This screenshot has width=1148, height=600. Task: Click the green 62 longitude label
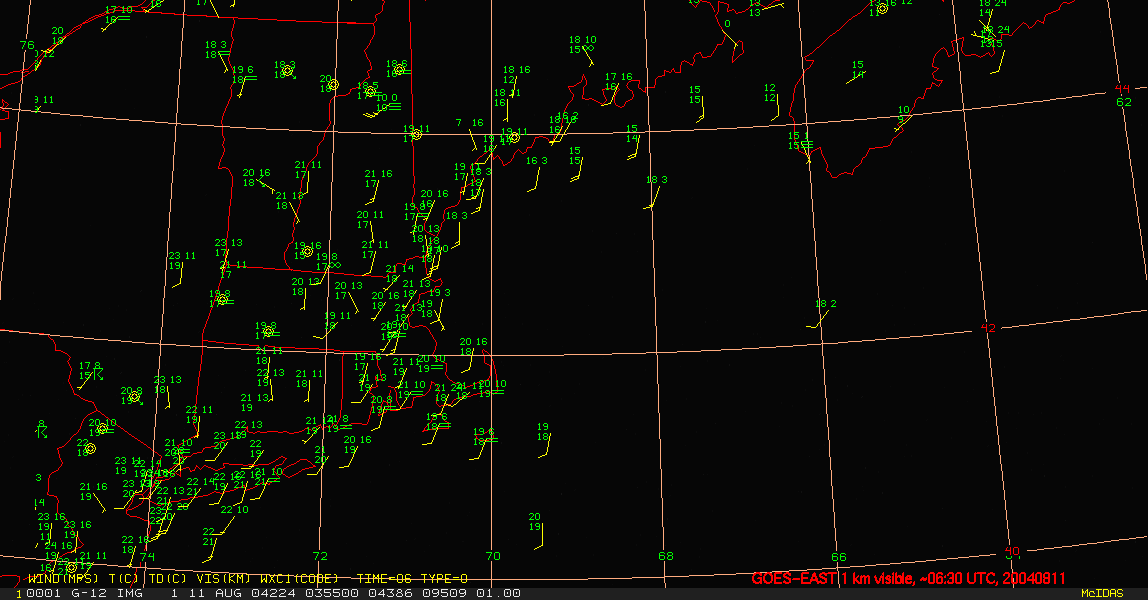coord(1124,102)
